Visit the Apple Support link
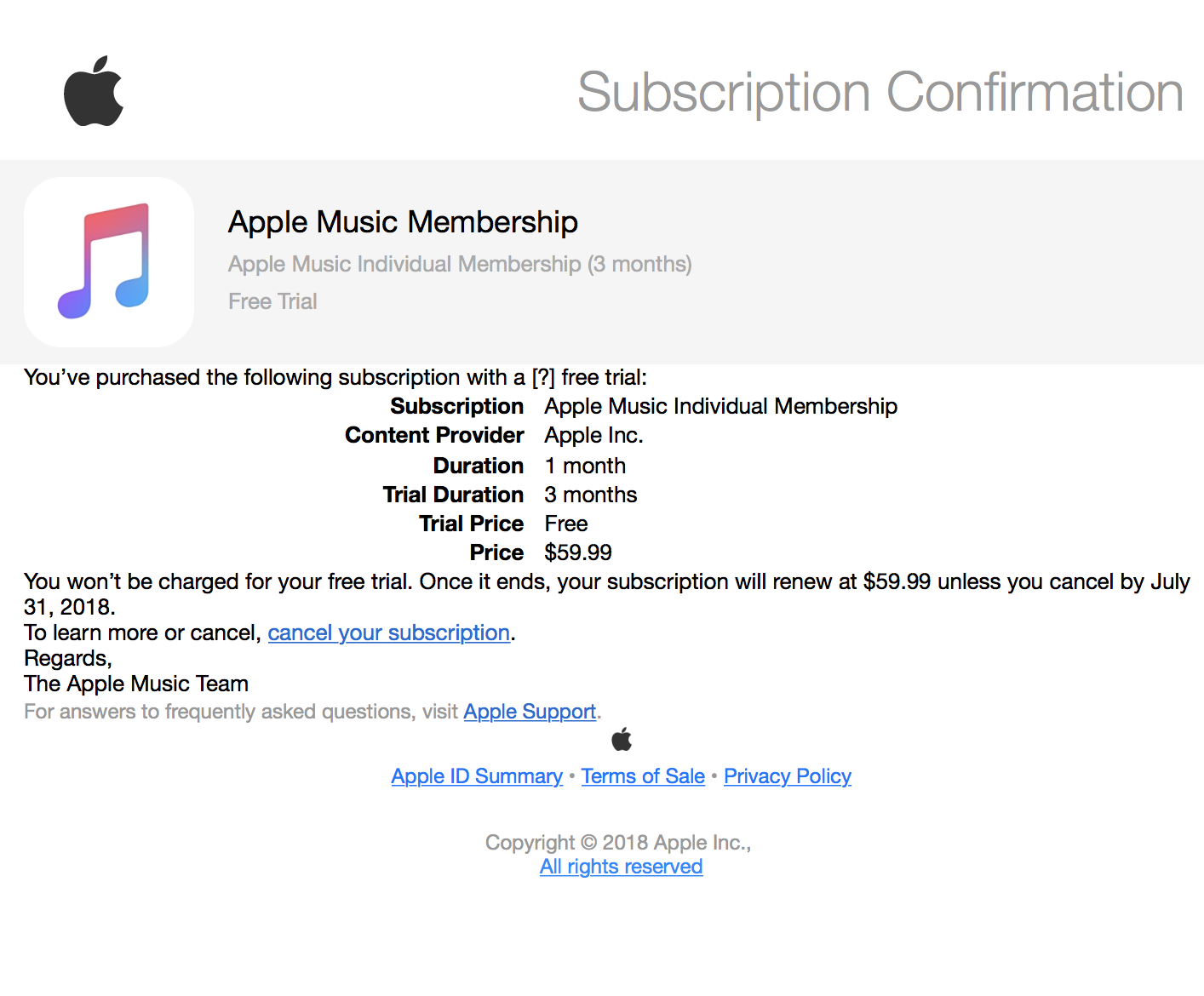 coord(530,711)
